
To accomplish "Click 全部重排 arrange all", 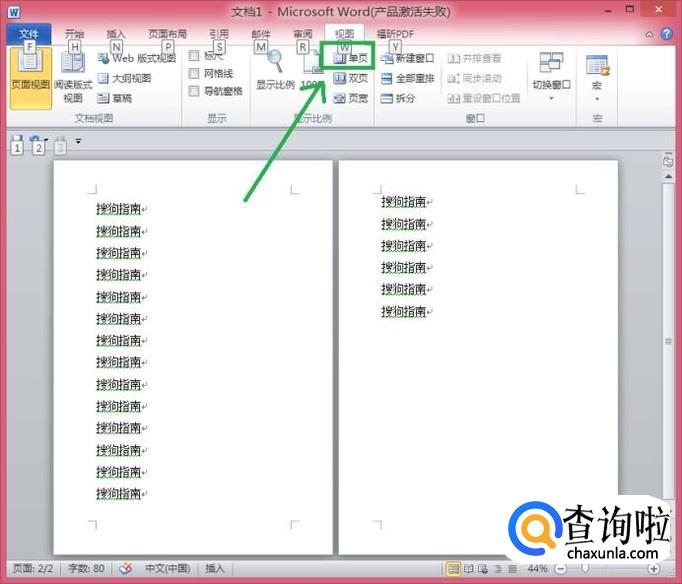I will 407,78.
